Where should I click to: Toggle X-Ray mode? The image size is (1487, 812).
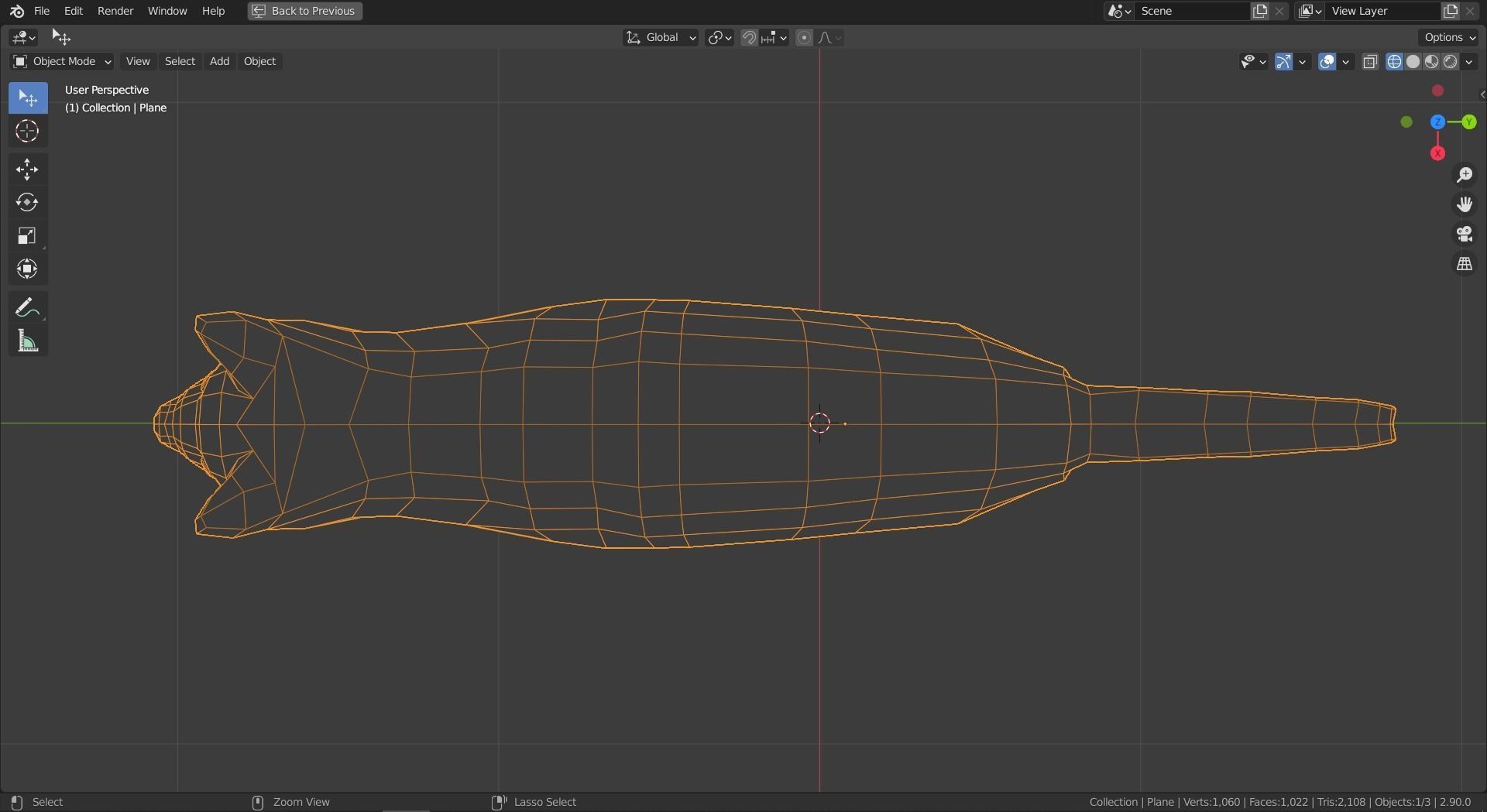click(1370, 61)
